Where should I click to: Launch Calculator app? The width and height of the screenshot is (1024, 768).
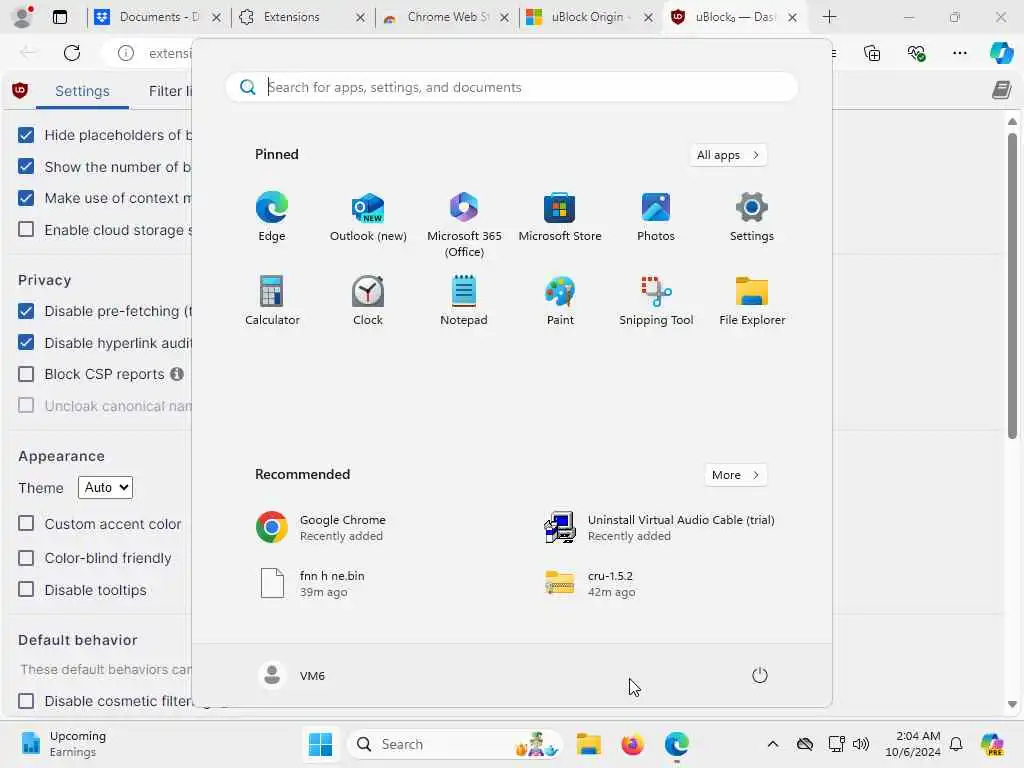272,300
